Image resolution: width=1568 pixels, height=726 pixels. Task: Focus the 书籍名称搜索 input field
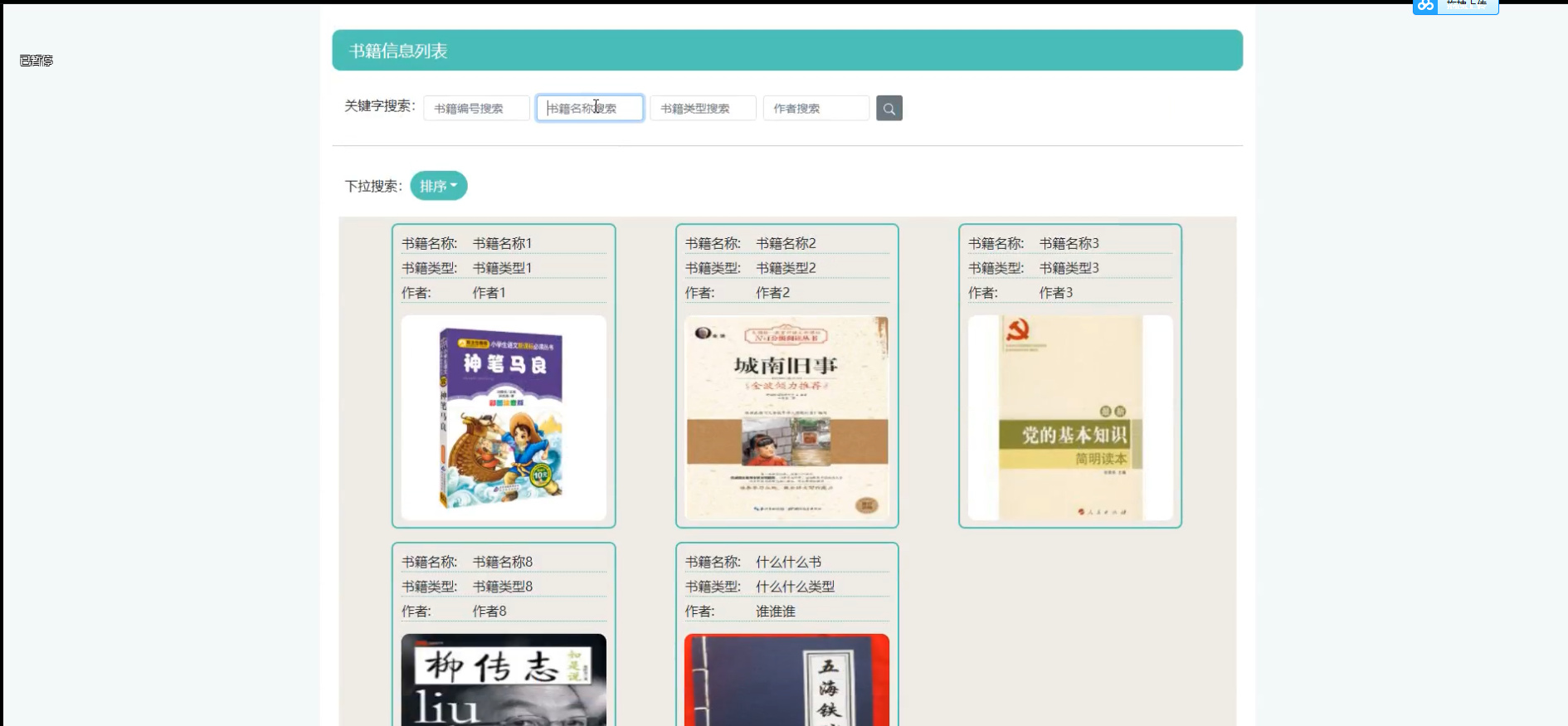point(590,108)
